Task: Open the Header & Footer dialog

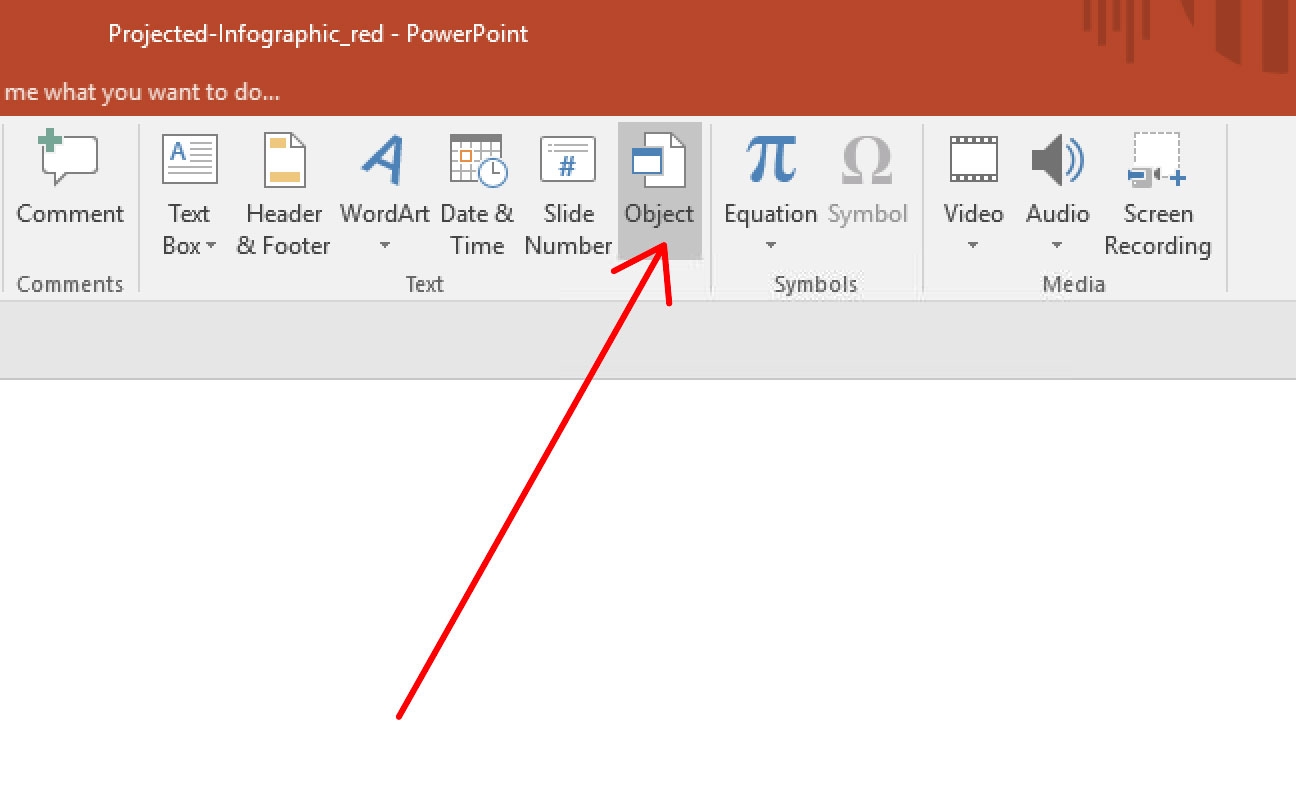Action: click(x=283, y=190)
